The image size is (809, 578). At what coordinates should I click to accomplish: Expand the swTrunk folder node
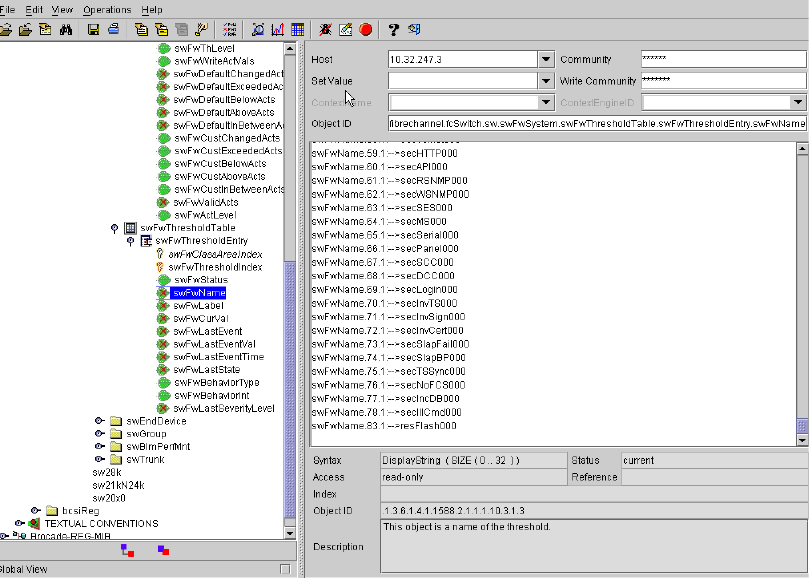tap(99, 459)
